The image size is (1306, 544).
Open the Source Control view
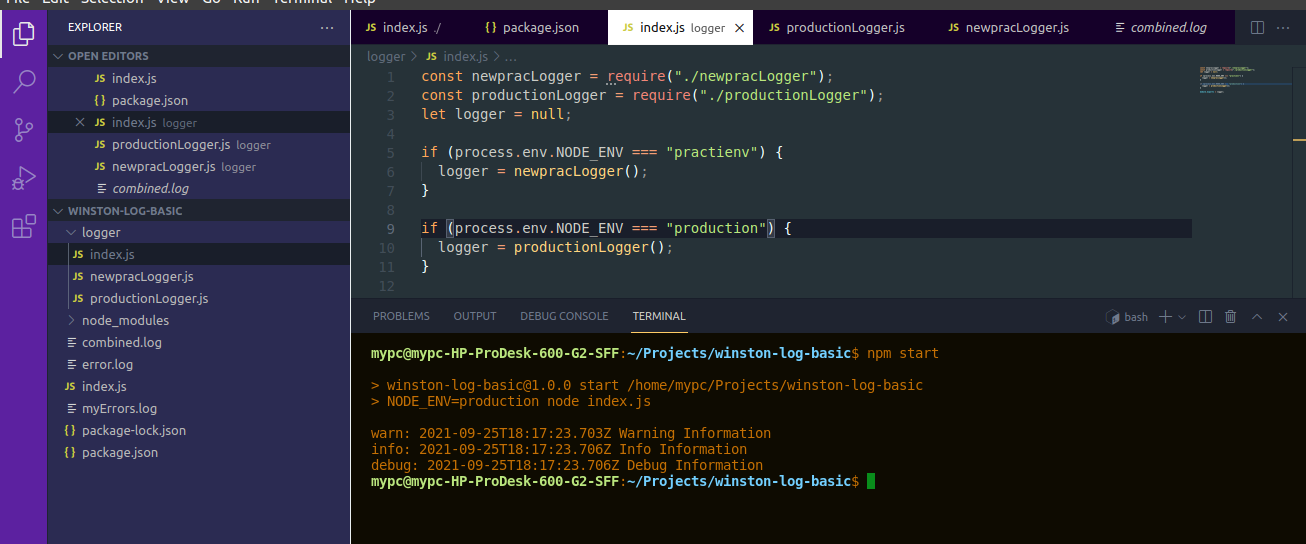(24, 130)
